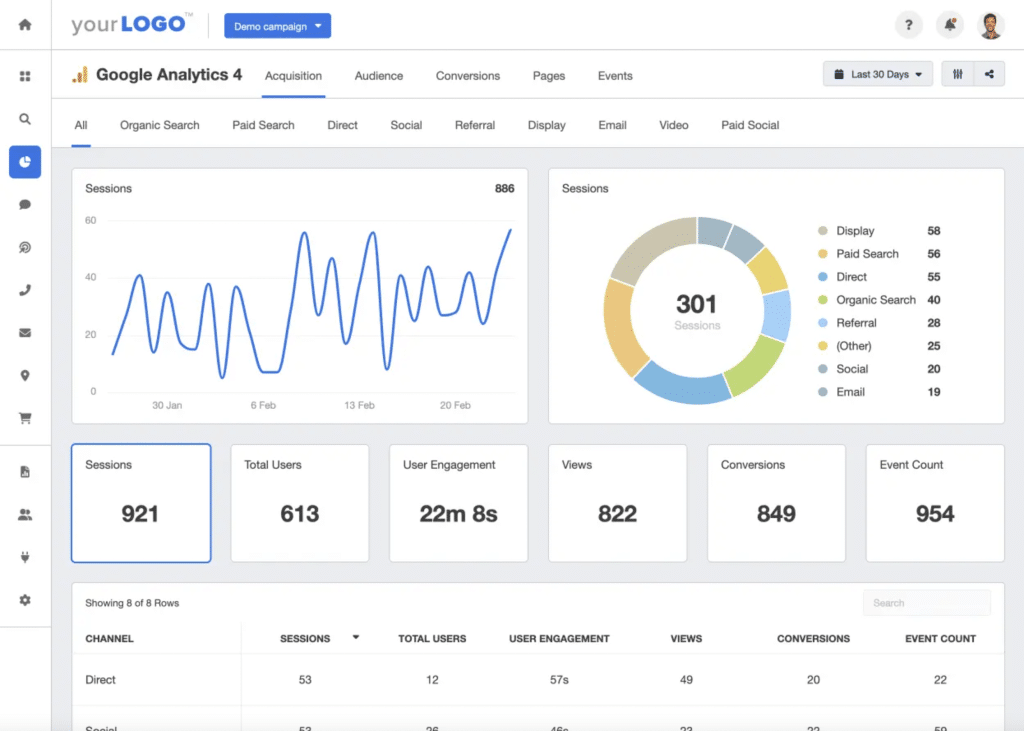The width and height of the screenshot is (1024, 731).
Task: Open the chat messages section in sidebar
Action: coord(24,204)
